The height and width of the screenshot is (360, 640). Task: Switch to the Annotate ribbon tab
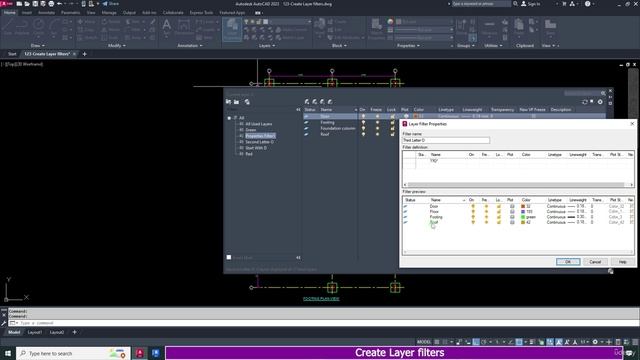[x=46, y=13]
